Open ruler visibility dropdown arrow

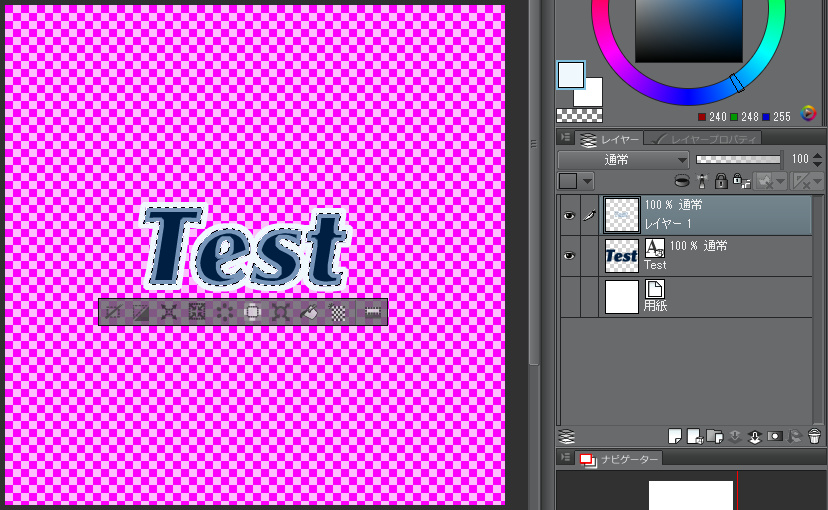coord(817,182)
